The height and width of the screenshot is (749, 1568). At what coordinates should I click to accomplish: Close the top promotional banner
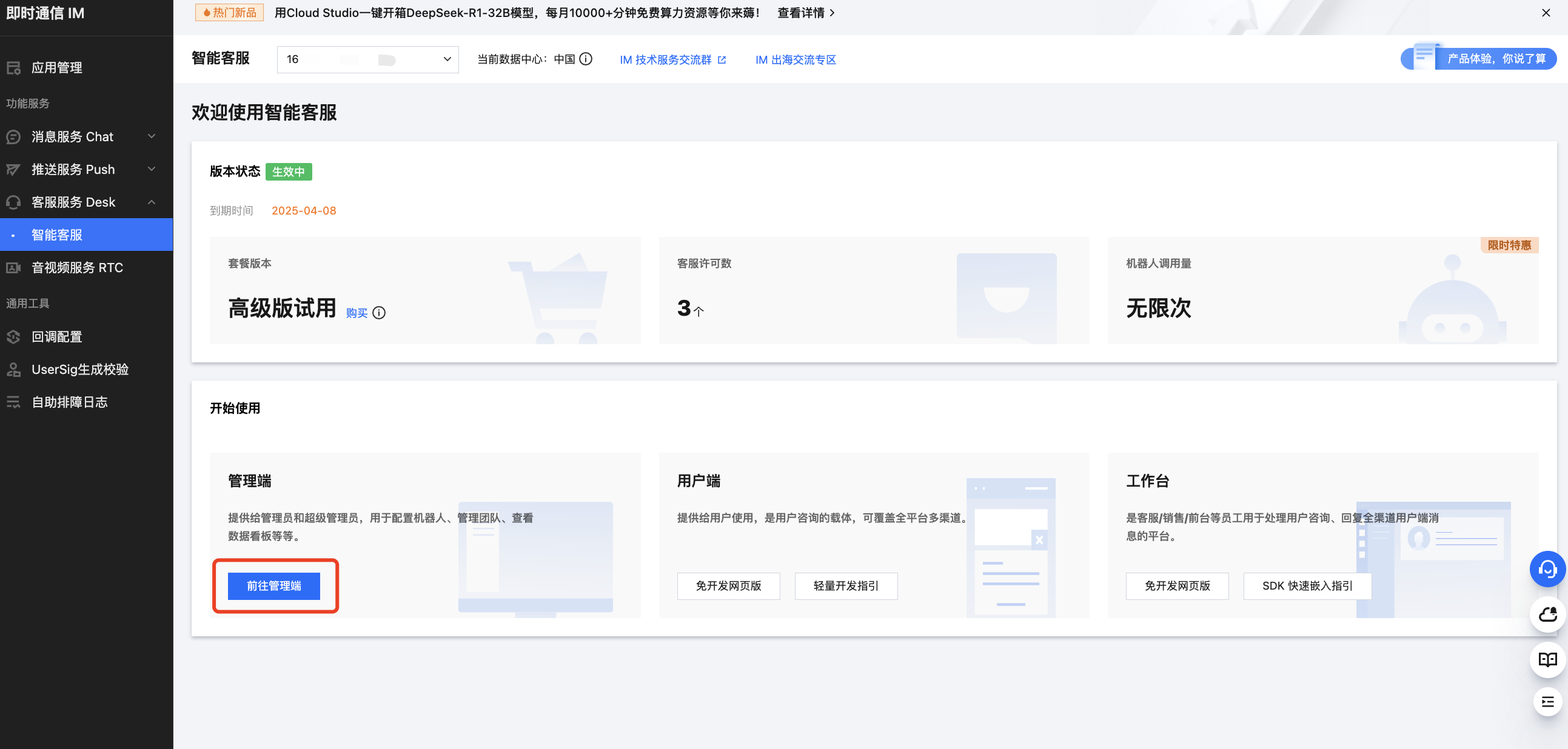tap(1546, 13)
